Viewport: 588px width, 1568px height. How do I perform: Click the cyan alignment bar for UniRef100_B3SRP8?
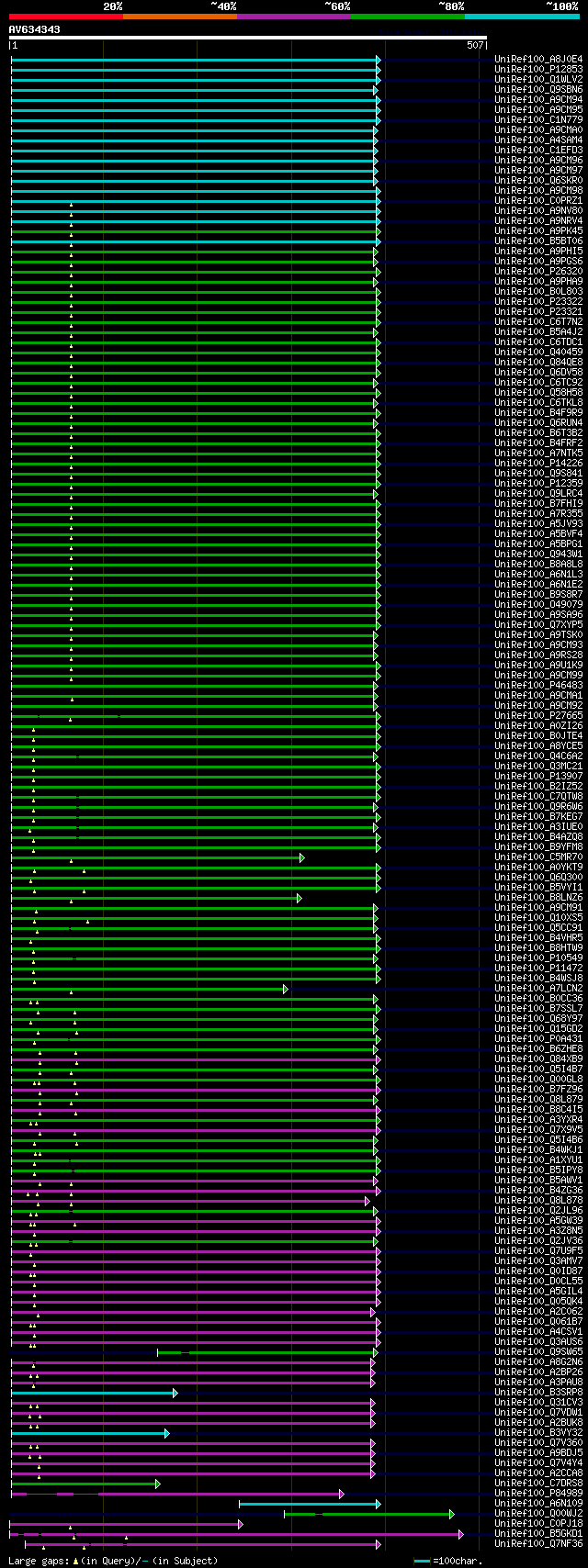94,1392
